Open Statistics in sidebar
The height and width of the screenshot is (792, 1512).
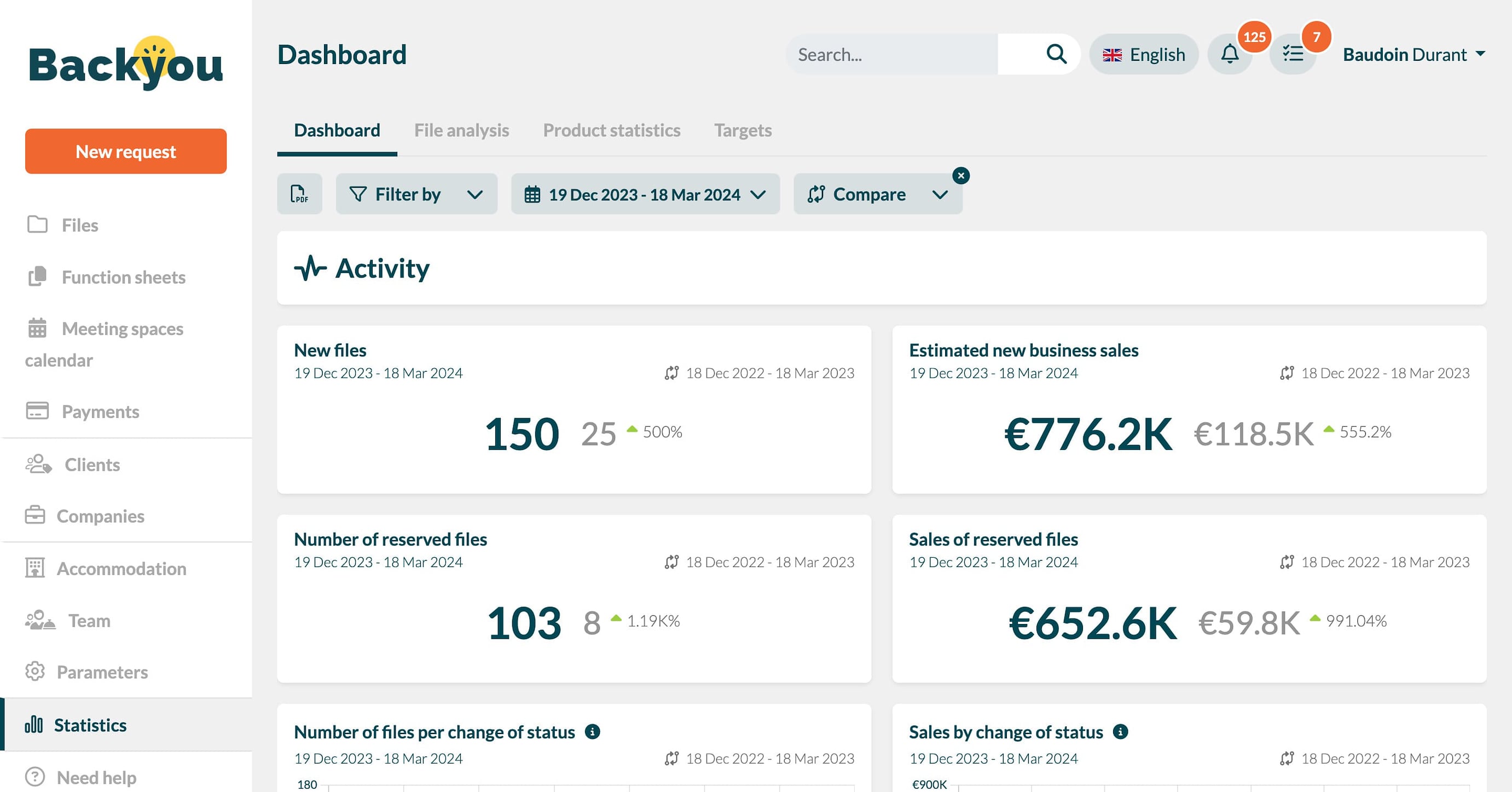click(90, 725)
